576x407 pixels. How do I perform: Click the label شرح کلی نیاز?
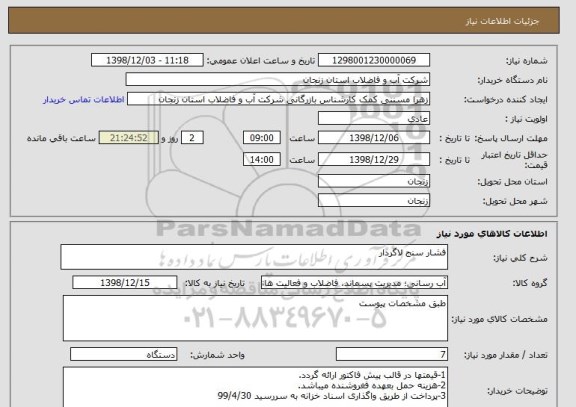pos(520,258)
